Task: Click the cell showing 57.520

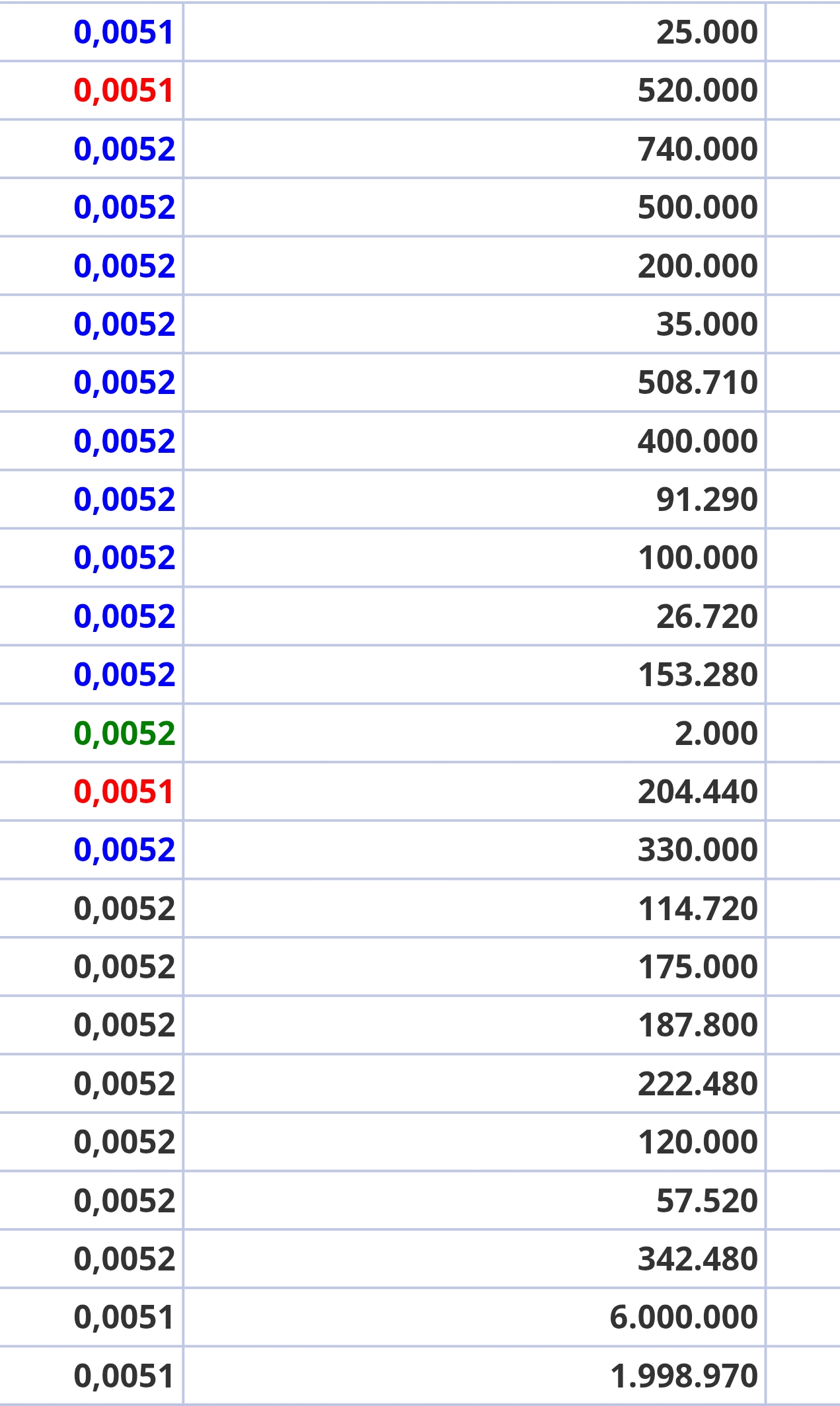Action: [x=475, y=1200]
